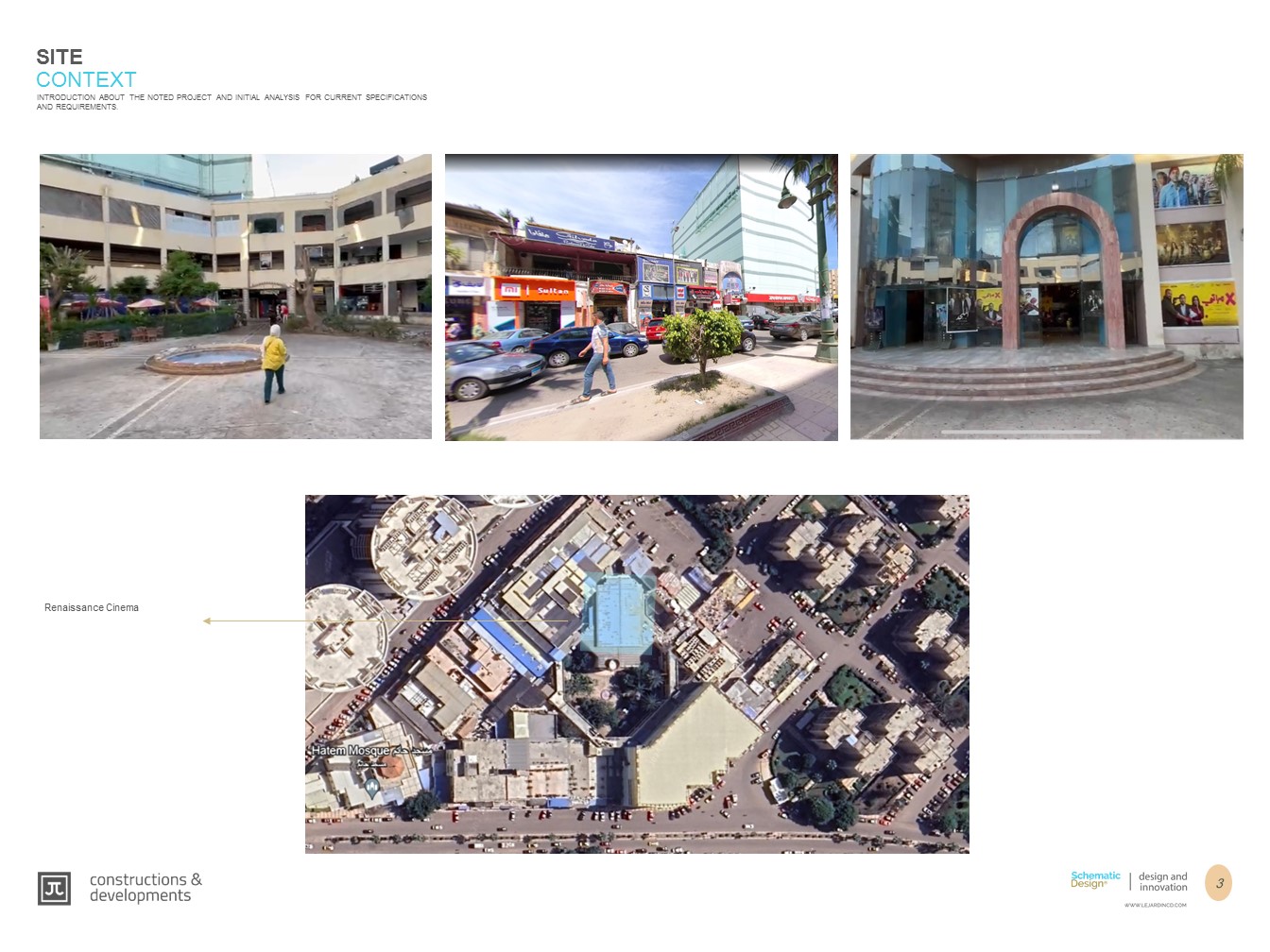Select the CONTEXT subtitle in blue
Viewport: 1270px width, 952px height.
click(x=86, y=80)
